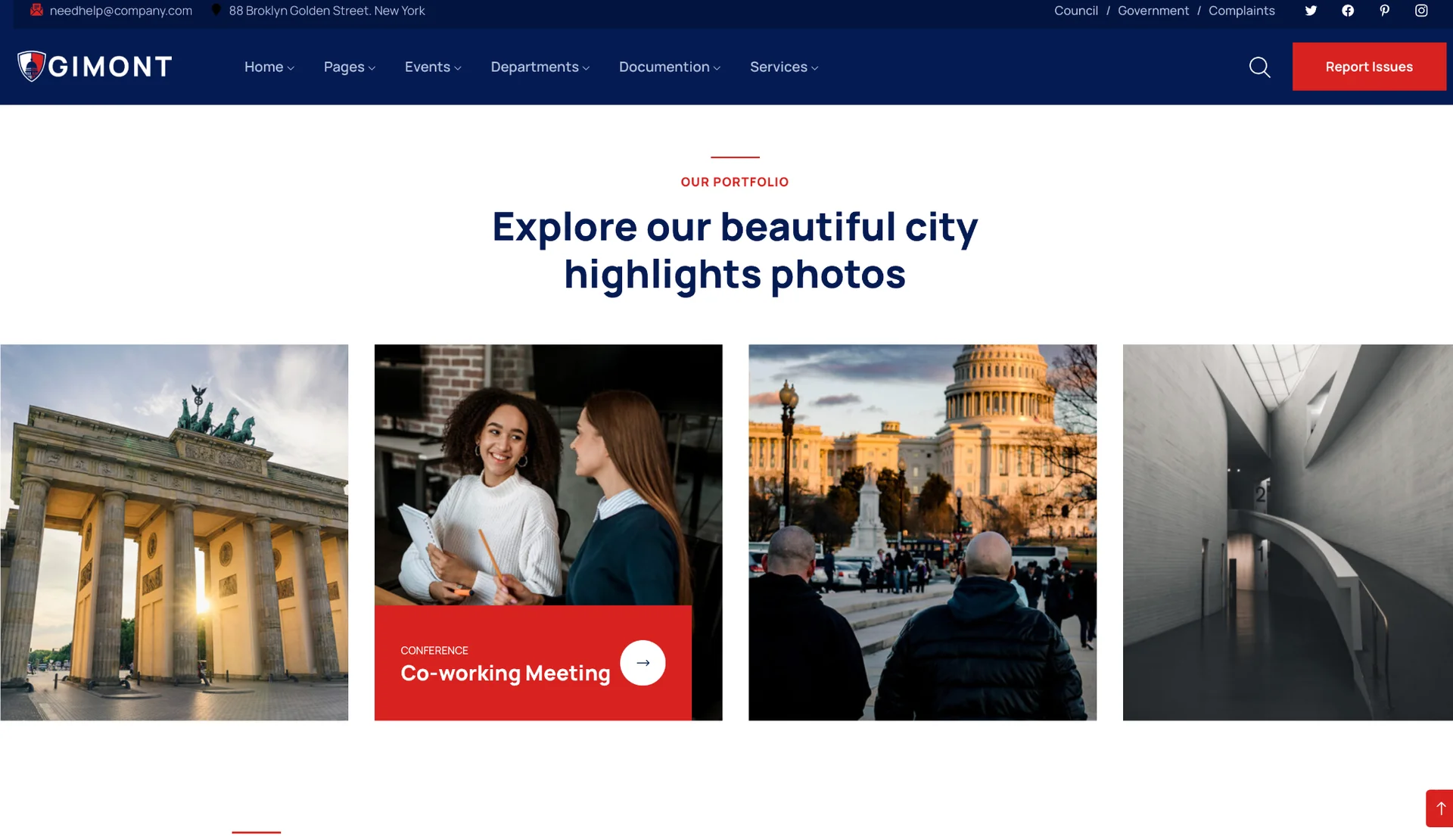Open the Government link
Screen dimensions: 1453x840
1153,11
